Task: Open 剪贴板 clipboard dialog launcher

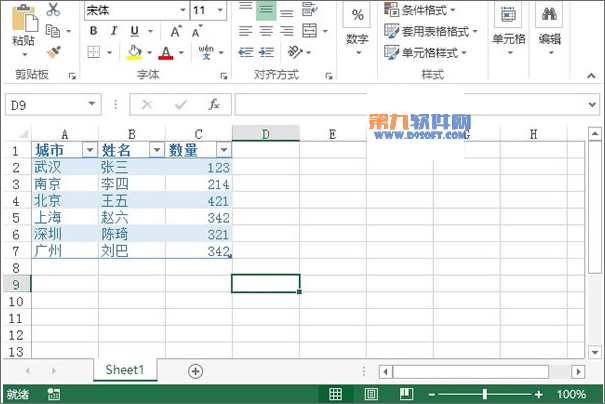Action: [x=72, y=76]
